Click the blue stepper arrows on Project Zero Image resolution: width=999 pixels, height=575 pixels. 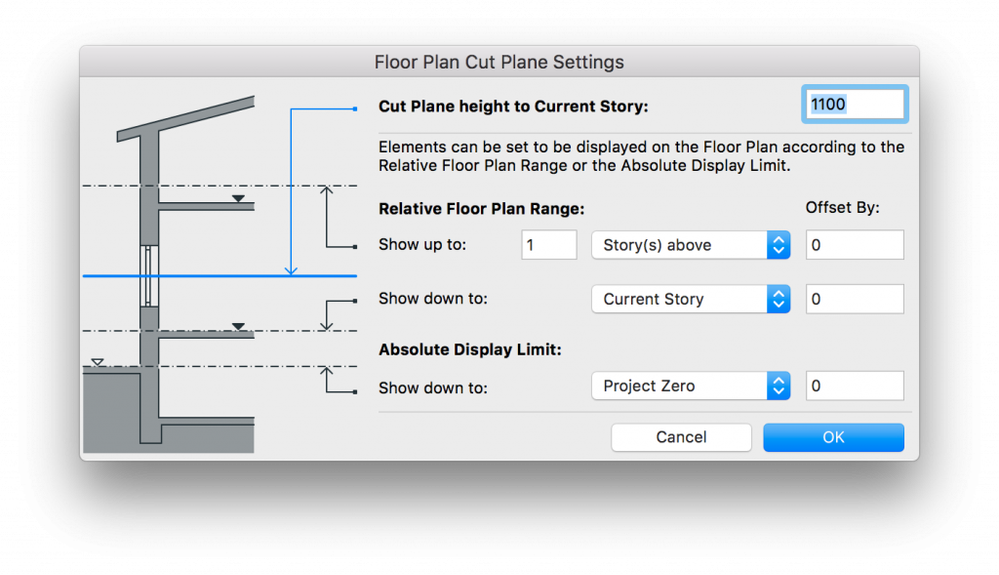779,386
